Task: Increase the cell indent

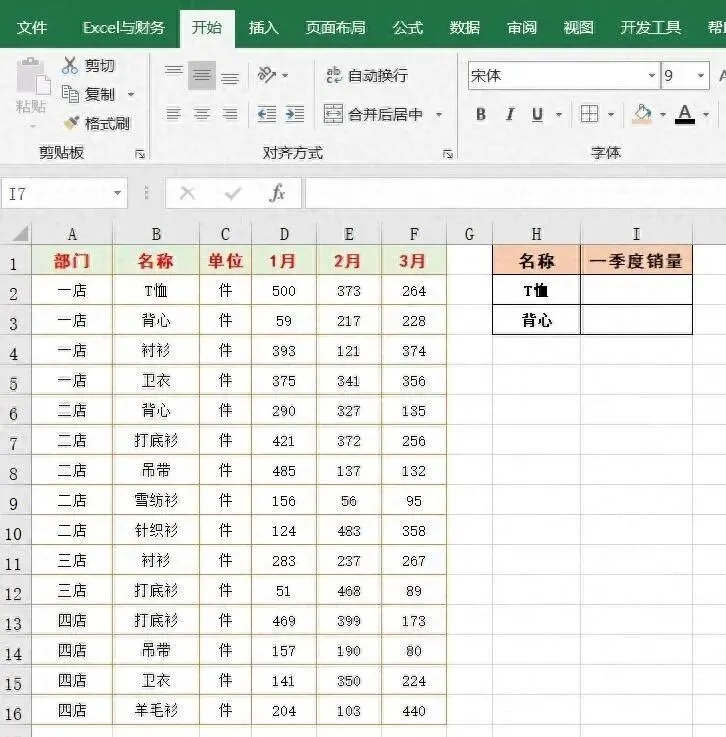Action: point(295,114)
